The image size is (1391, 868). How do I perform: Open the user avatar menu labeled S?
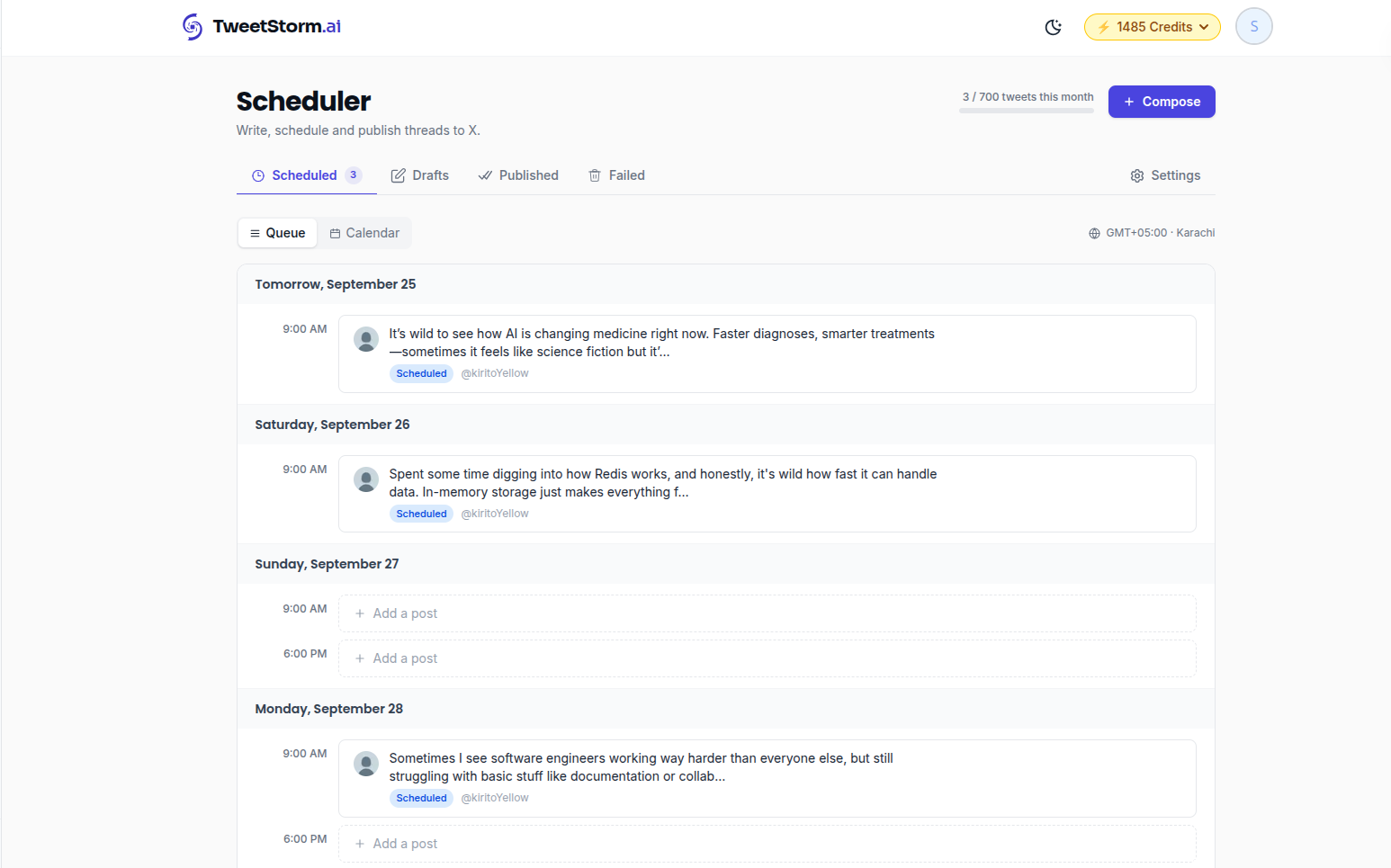[x=1254, y=26]
